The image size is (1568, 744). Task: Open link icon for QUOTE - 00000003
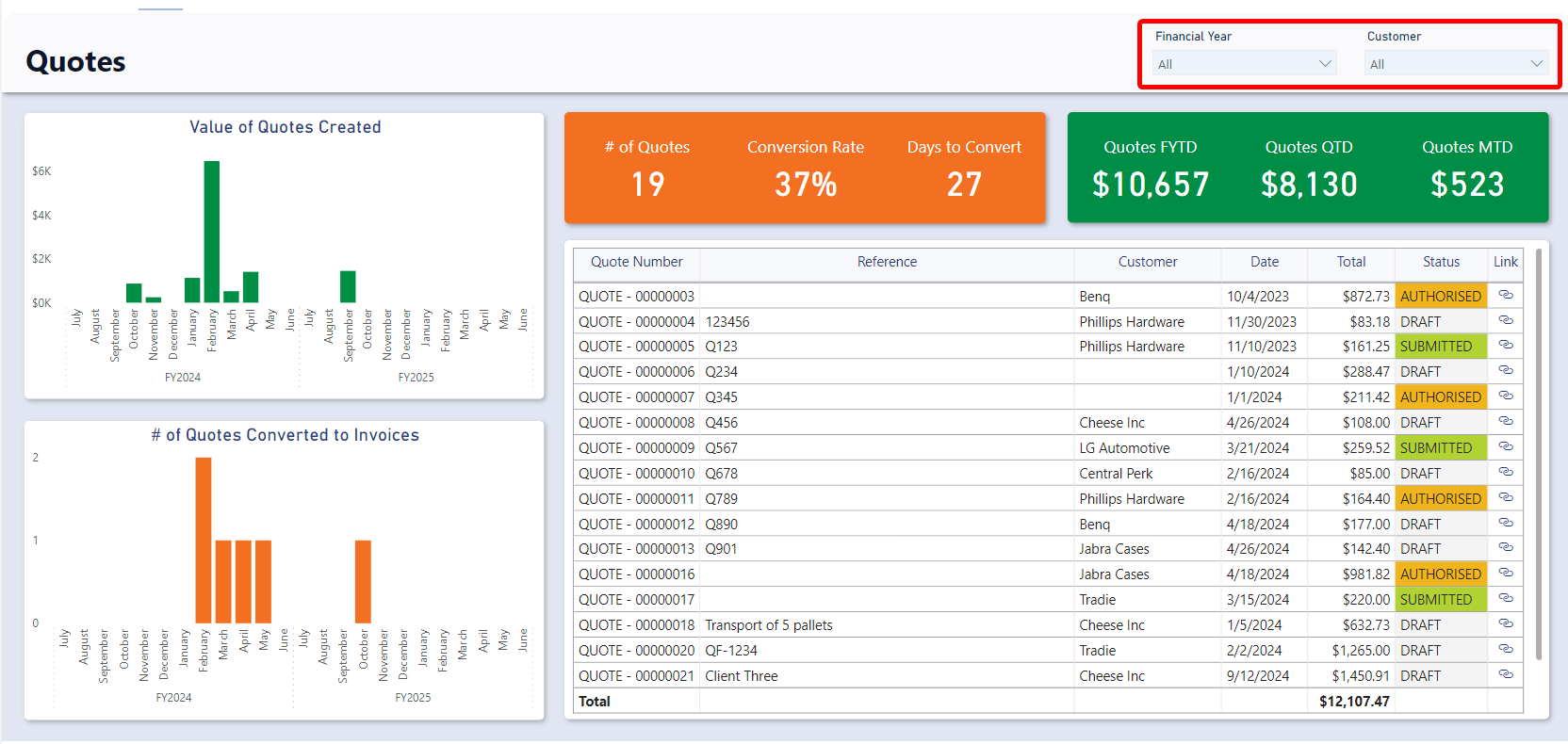[x=1506, y=296]
